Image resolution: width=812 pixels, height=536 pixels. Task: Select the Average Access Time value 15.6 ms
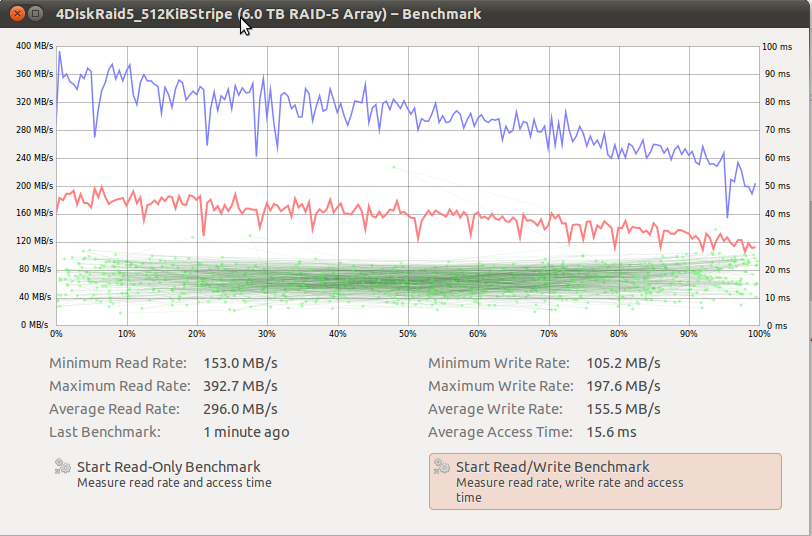pyautogui.click(x=611, y=432)
